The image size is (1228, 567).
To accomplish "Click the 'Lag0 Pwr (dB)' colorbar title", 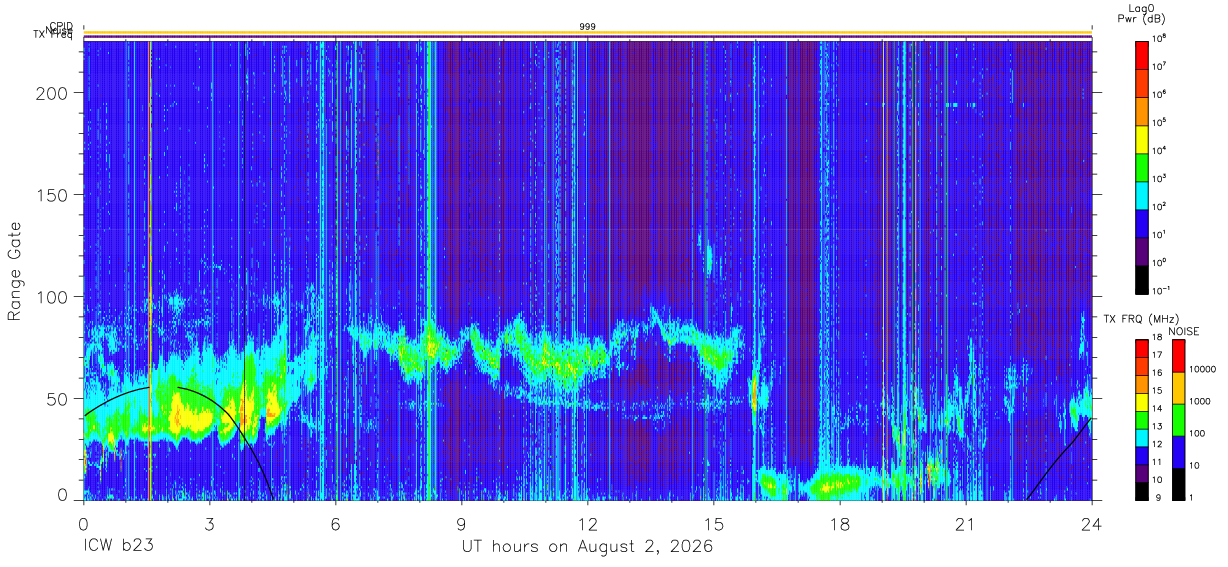I will coord(1140,12).
